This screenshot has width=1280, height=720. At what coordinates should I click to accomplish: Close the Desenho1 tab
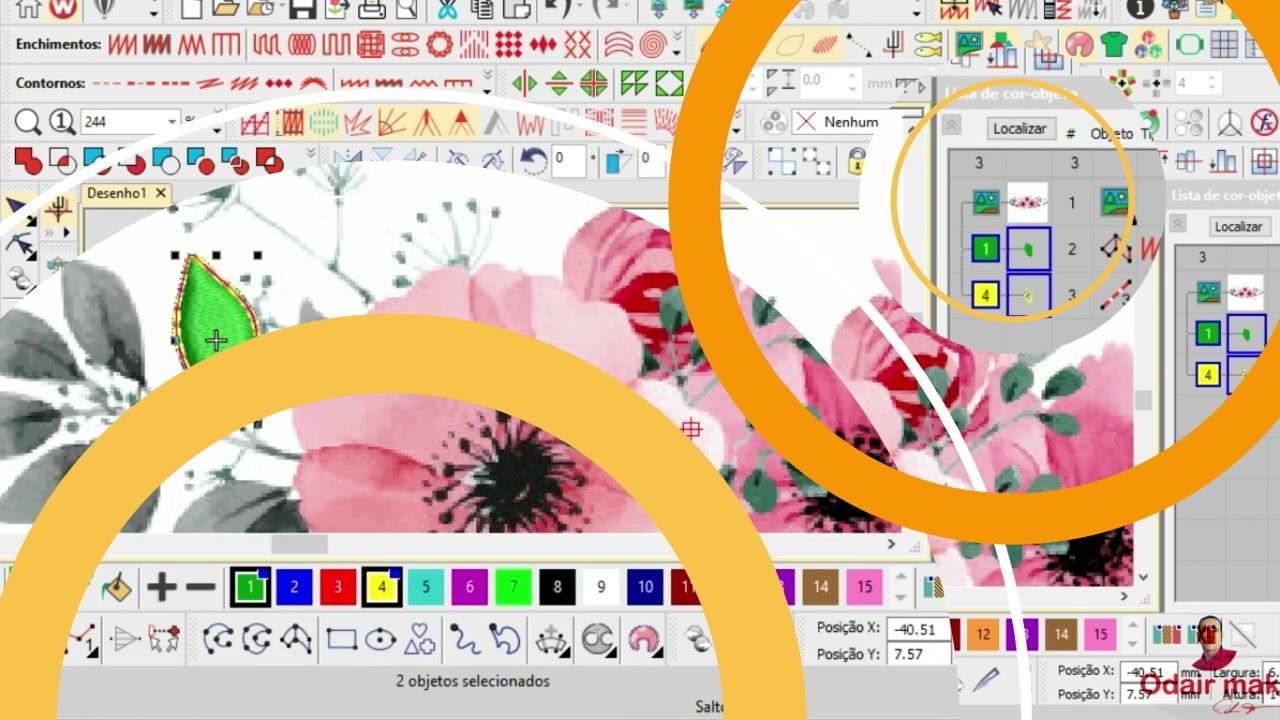point(161,193)
